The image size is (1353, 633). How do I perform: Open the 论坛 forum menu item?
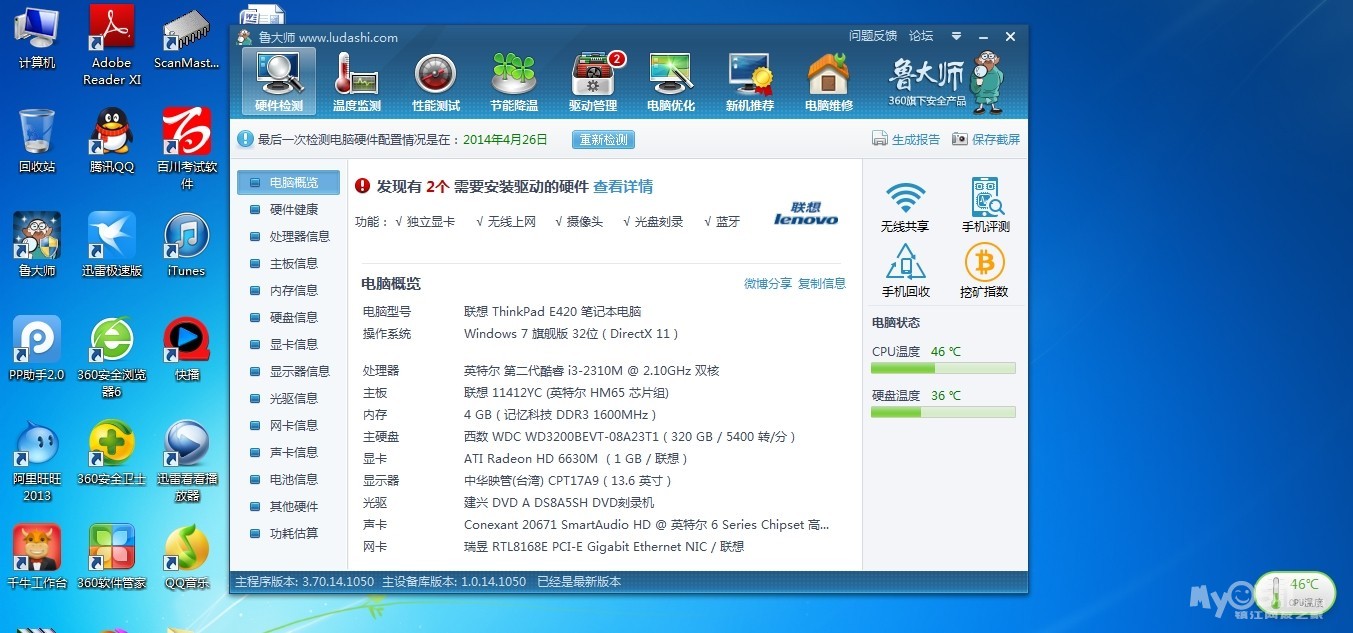pos(920,35)
